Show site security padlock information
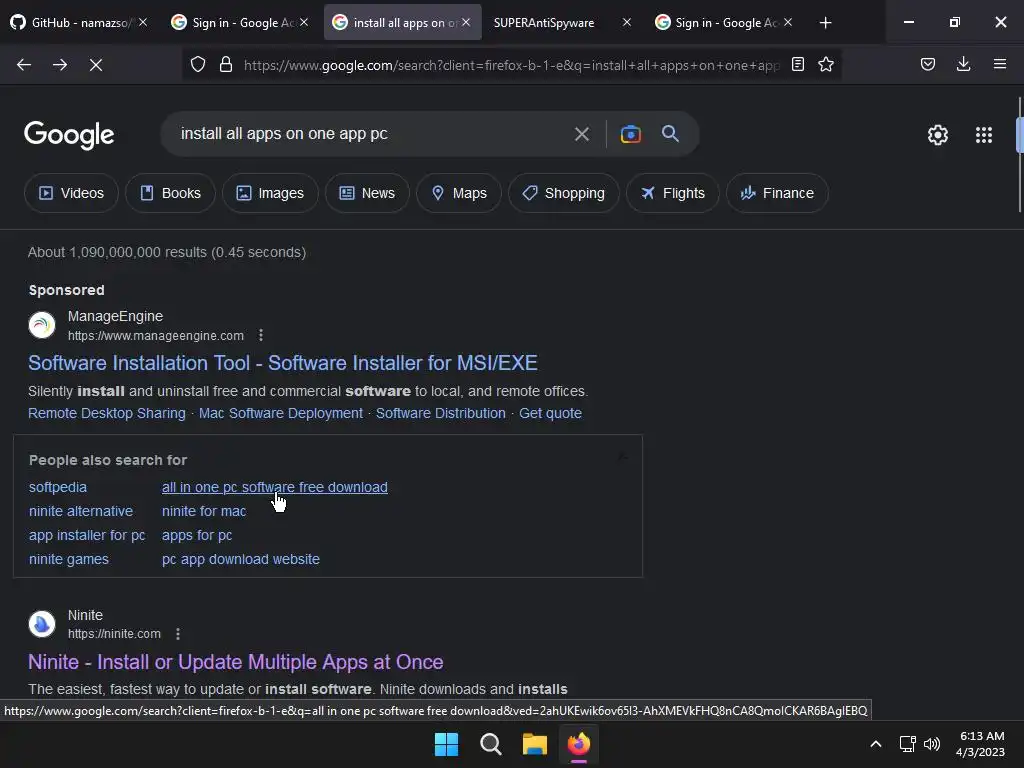The image size is (1024, 768). point(226,65)
